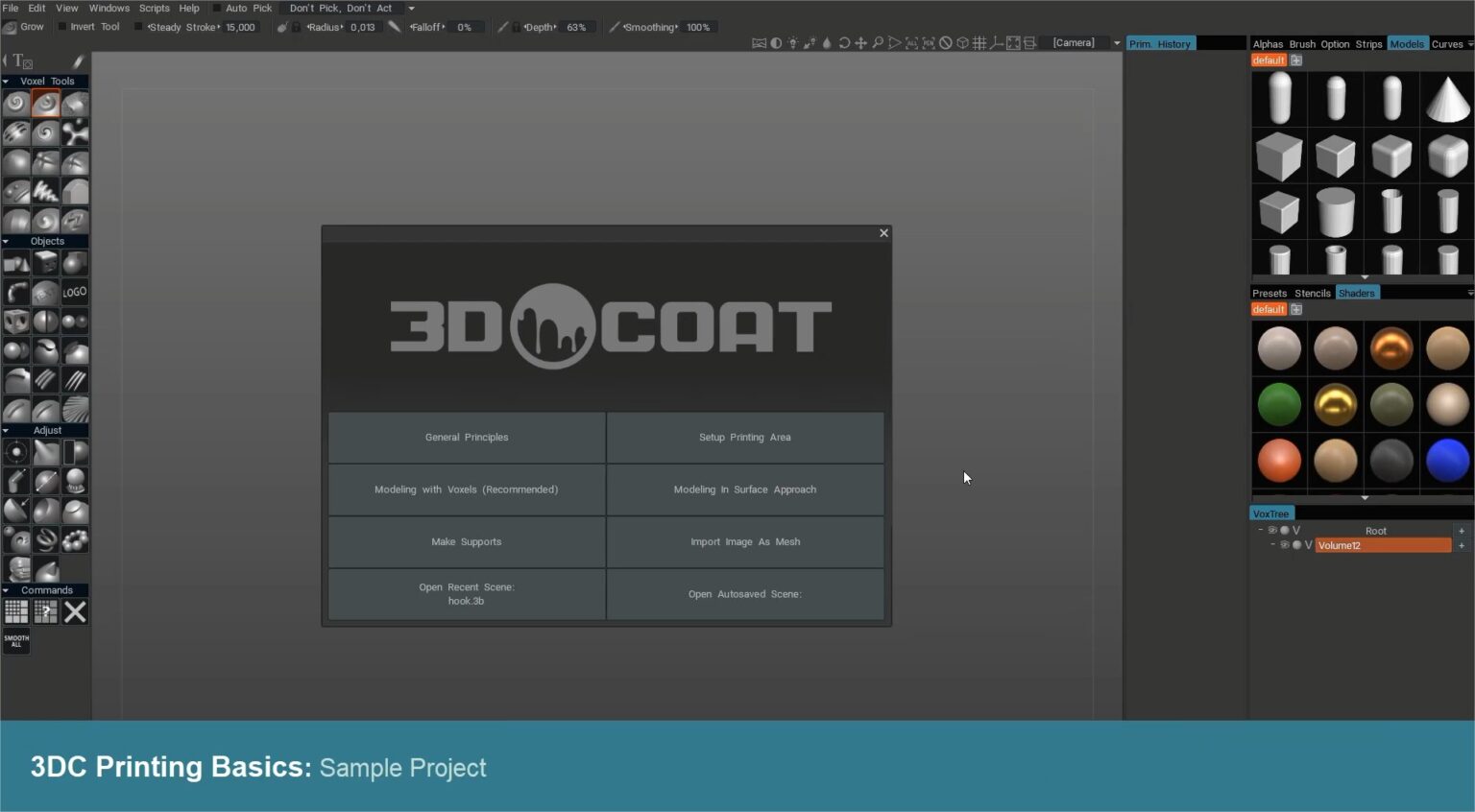Open the Smooth All command in Commands panel
This screenshot has height=812, width=1475.
(x=15, y=640)
